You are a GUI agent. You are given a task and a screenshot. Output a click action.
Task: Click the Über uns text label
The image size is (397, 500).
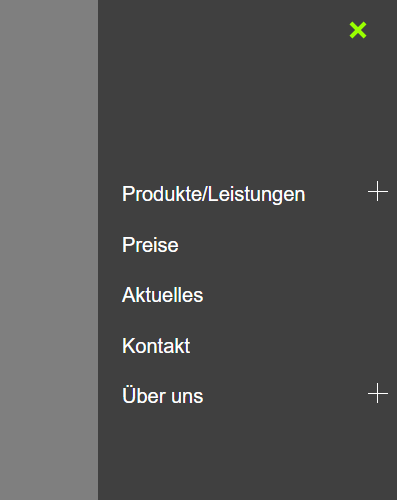(x=162, y=396)
